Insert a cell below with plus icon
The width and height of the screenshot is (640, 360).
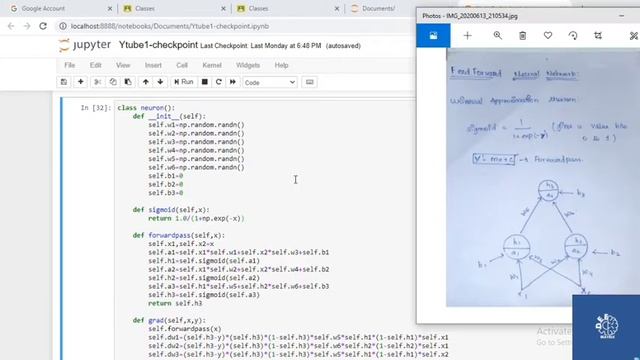click(x=81, y=82)
